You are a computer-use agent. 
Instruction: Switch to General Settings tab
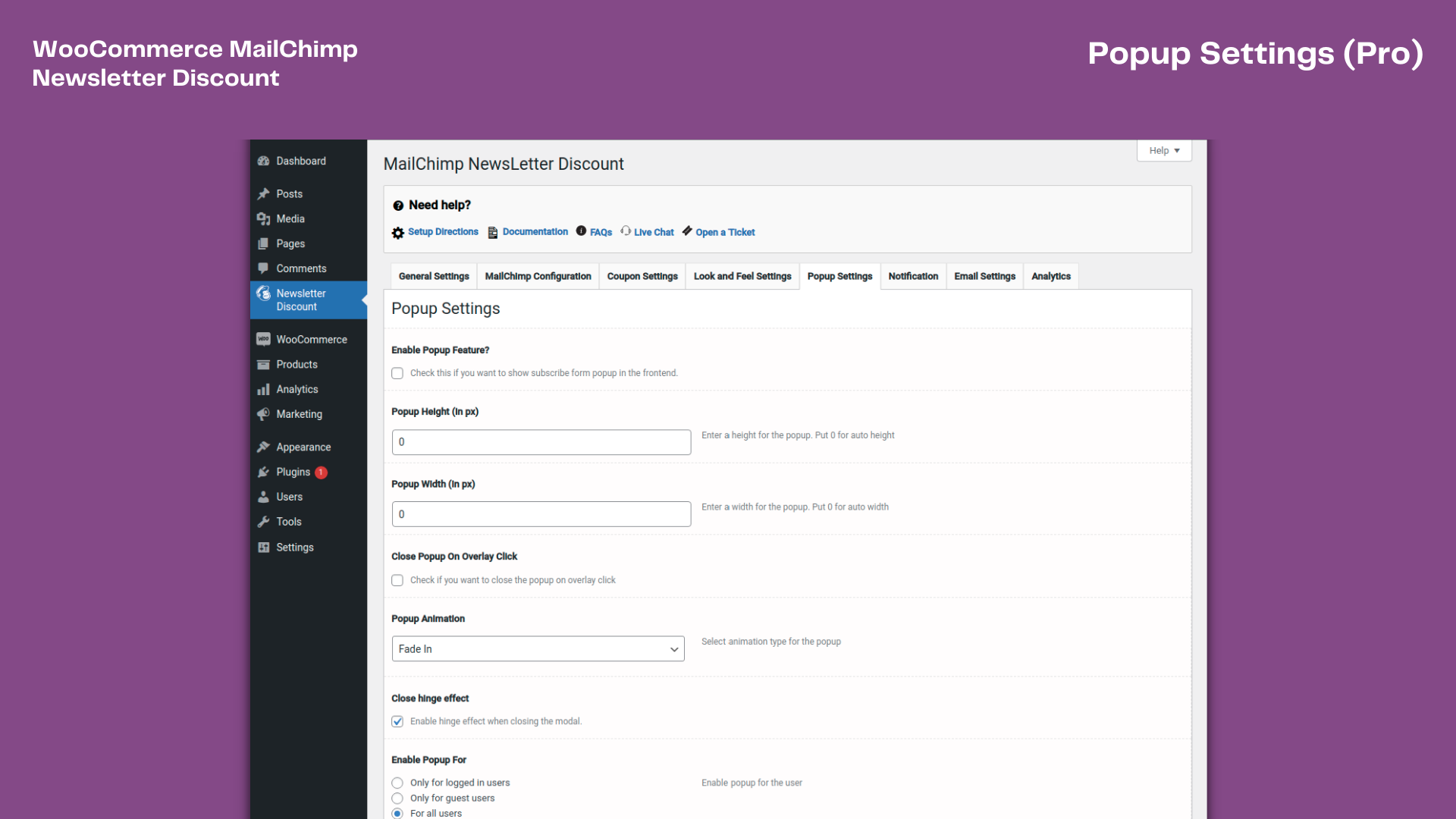click(434, 276)
